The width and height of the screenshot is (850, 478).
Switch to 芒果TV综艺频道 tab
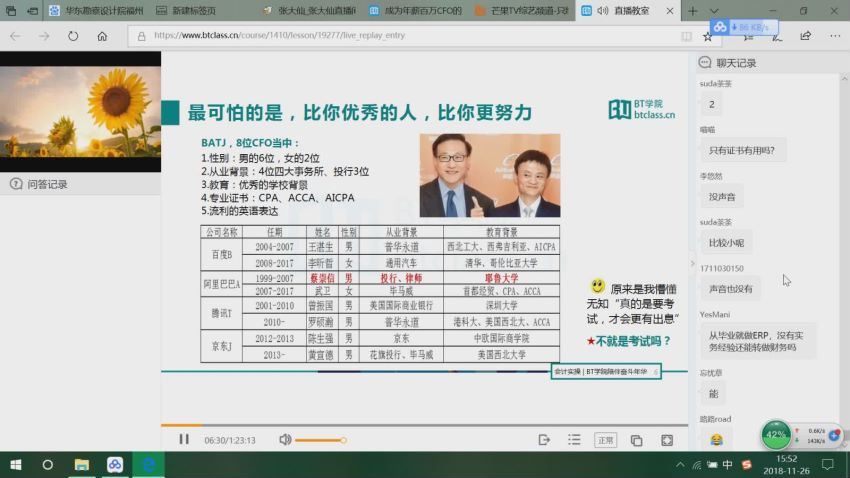point(523,10)
